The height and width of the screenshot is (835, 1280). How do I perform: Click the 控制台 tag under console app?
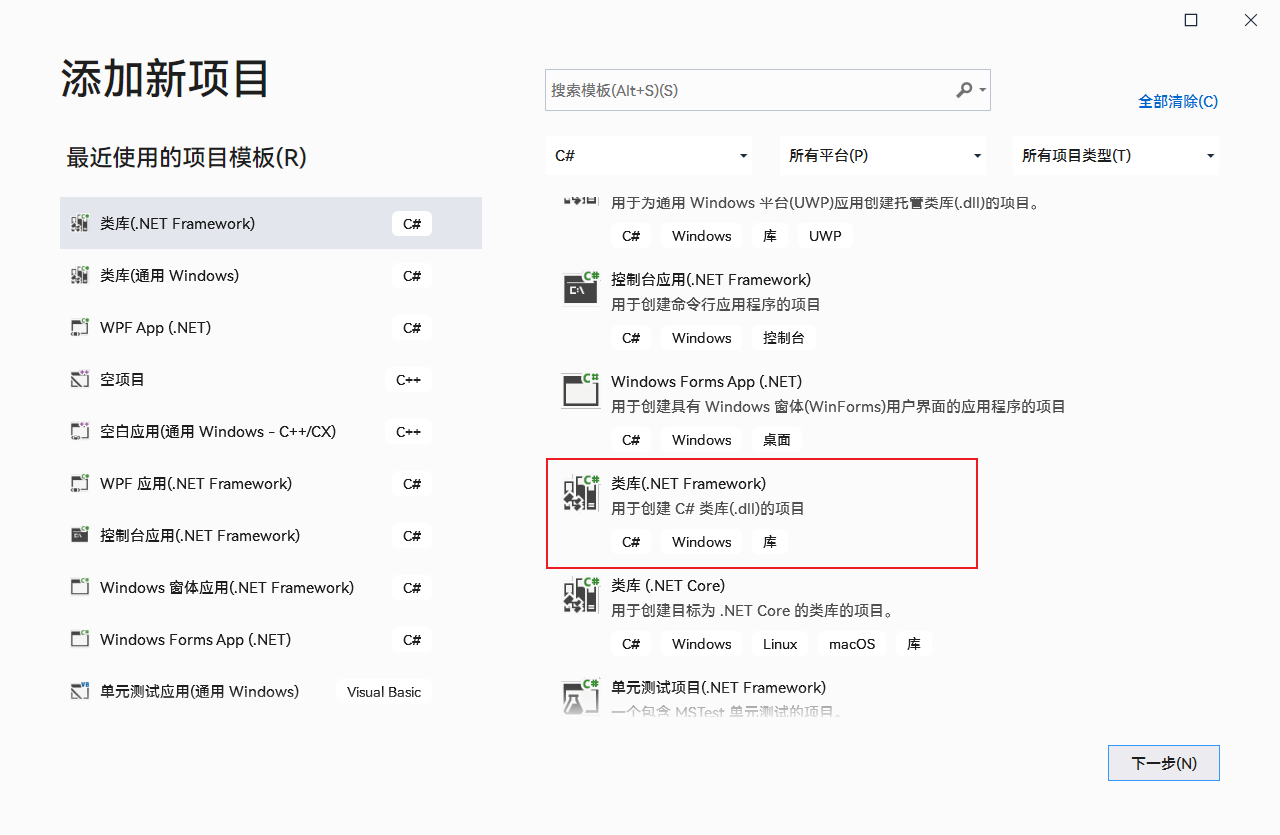point(784,338)
